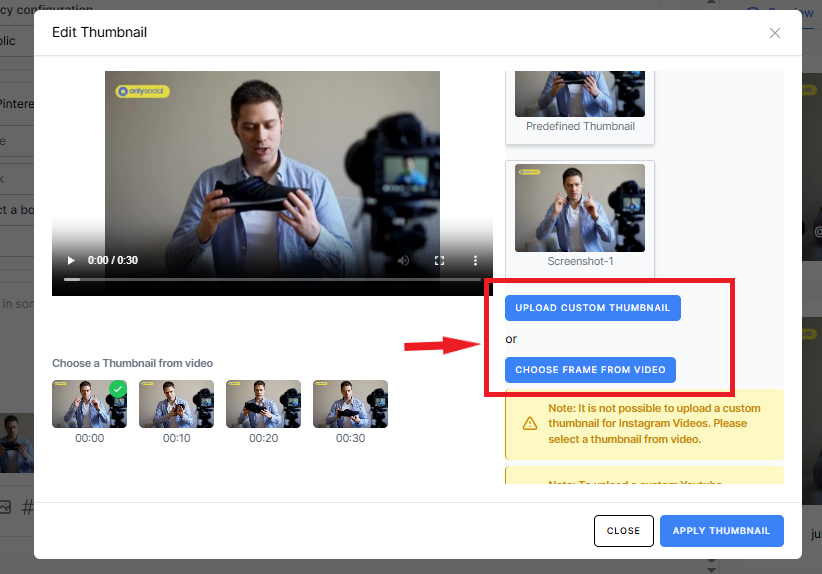
Task: Close the Edit Thumbnail dialog with the X
Action: (x=775, y=33)
